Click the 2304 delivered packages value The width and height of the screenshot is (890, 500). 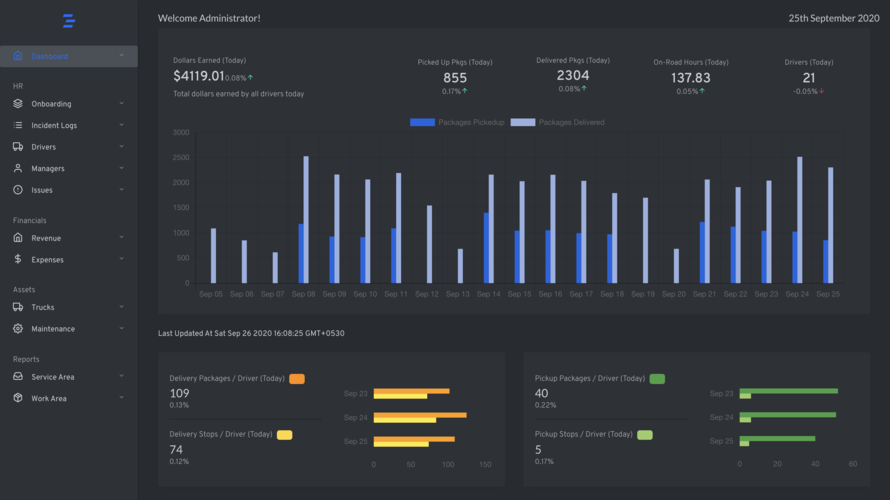[573, 75]
